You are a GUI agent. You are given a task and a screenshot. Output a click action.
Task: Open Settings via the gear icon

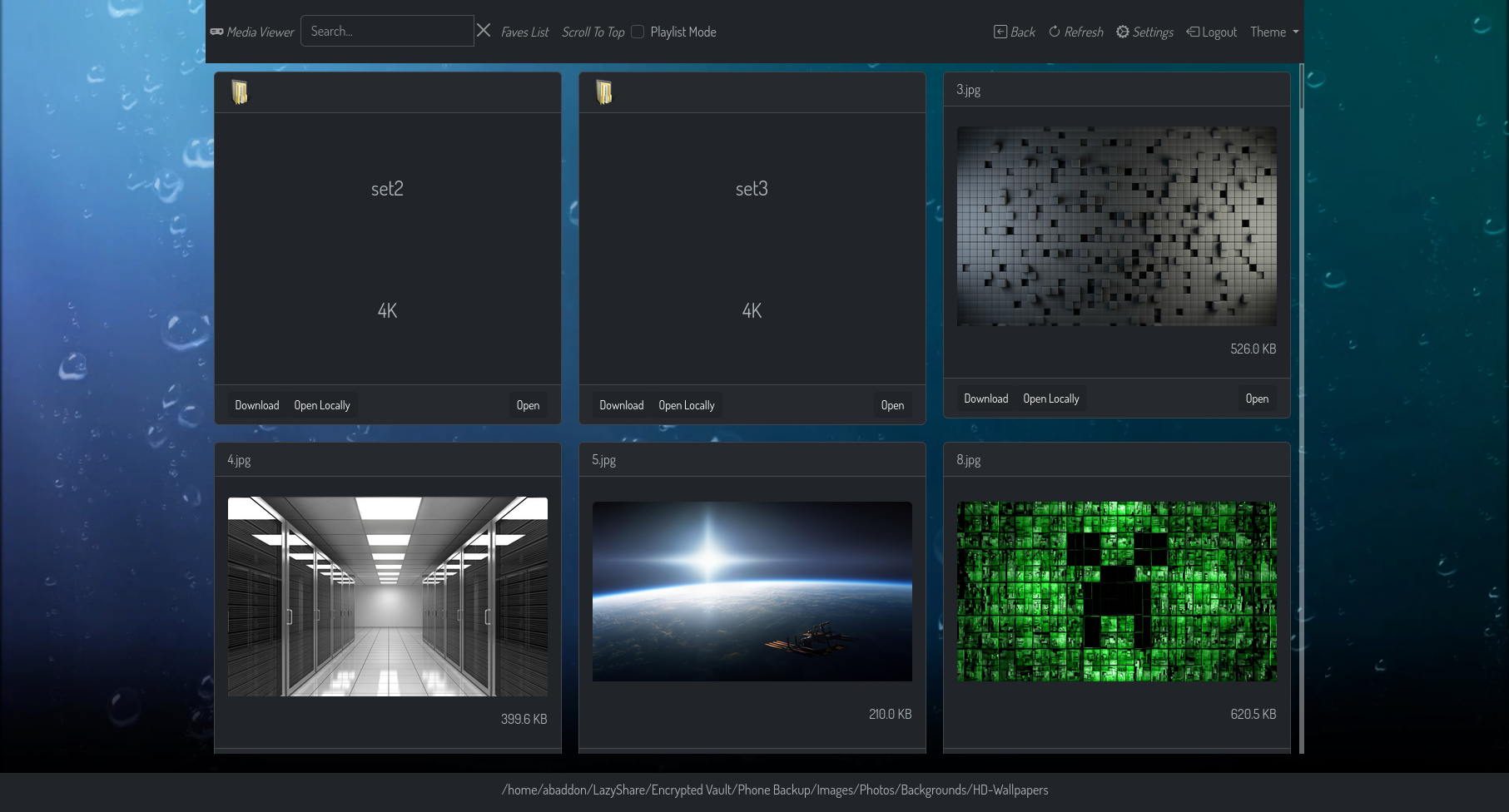(x=1123, y=32)
